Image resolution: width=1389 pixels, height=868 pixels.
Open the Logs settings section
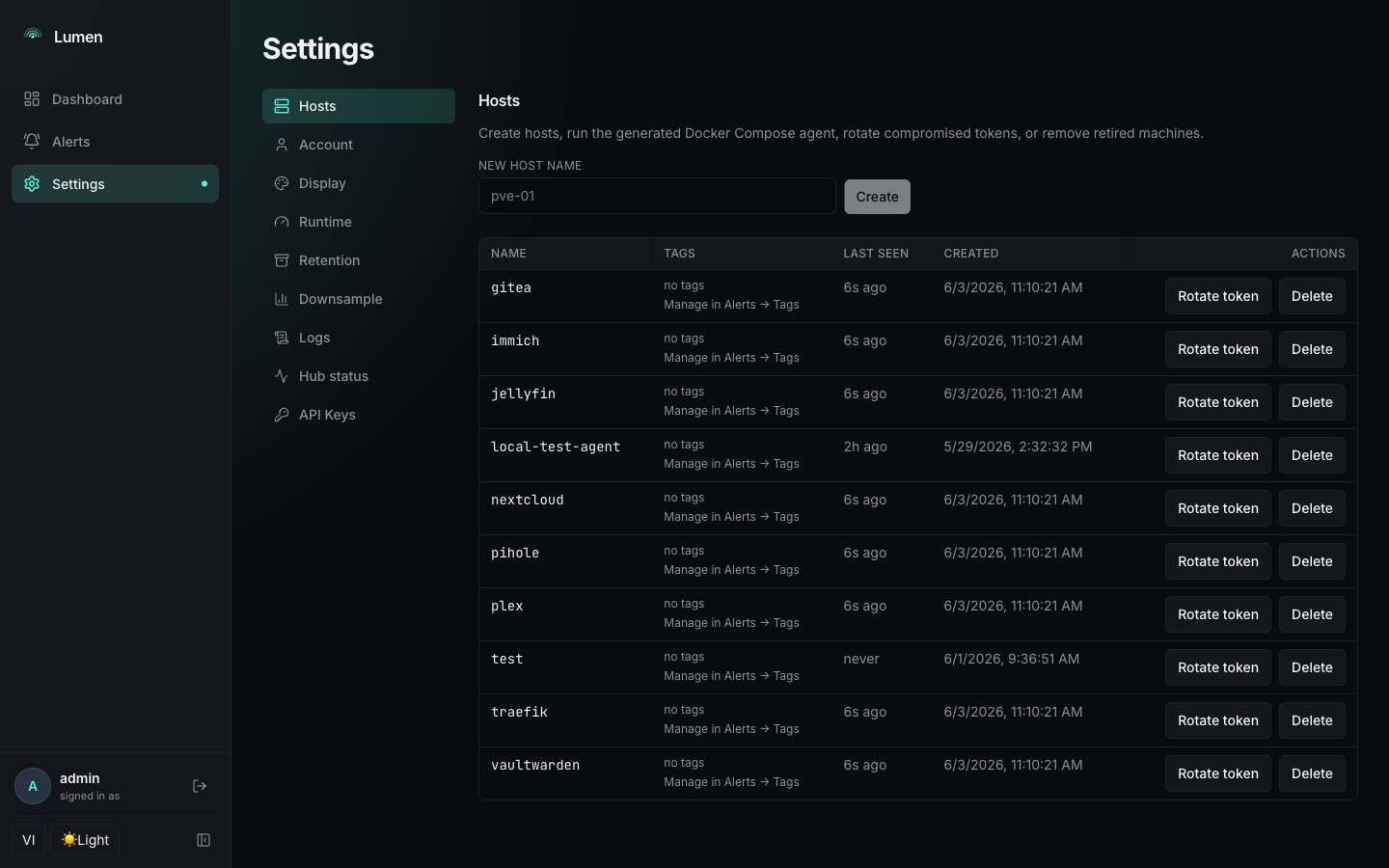[359, 338]
